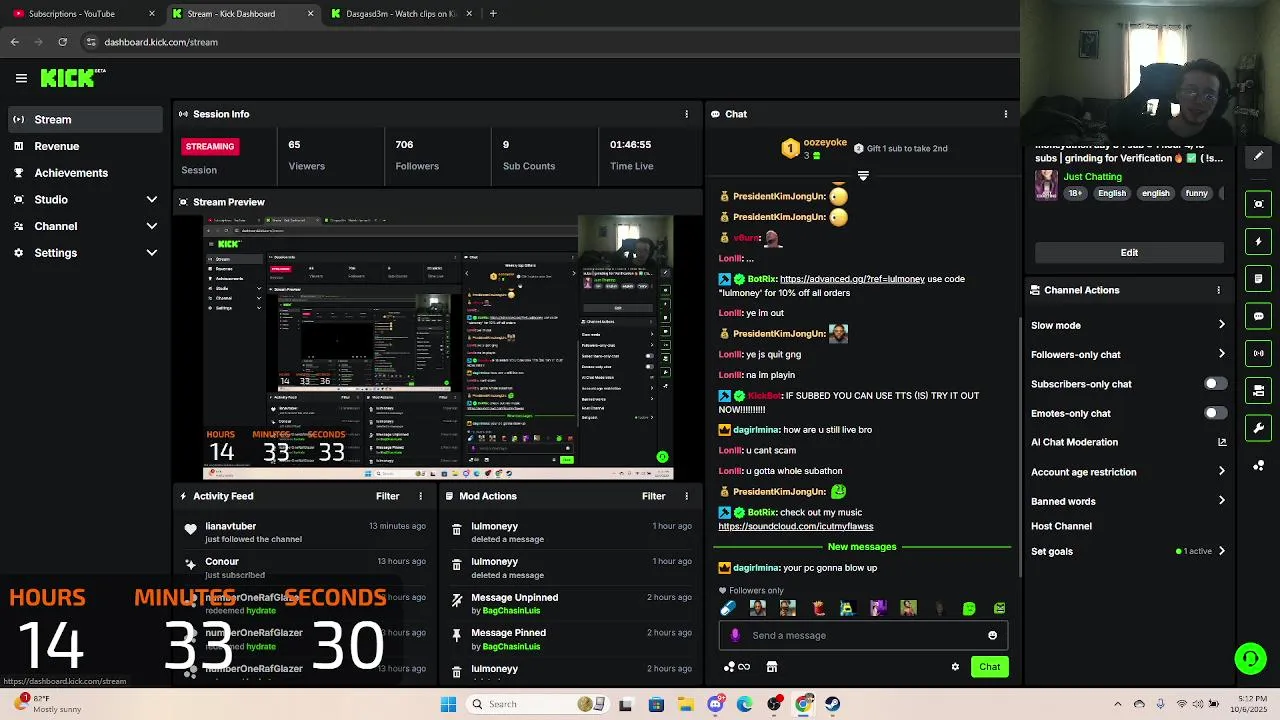The width and height of the screenshot is (1280, 720).
Task: Click the points infinity icon below chat
Action: coord(738,667)
